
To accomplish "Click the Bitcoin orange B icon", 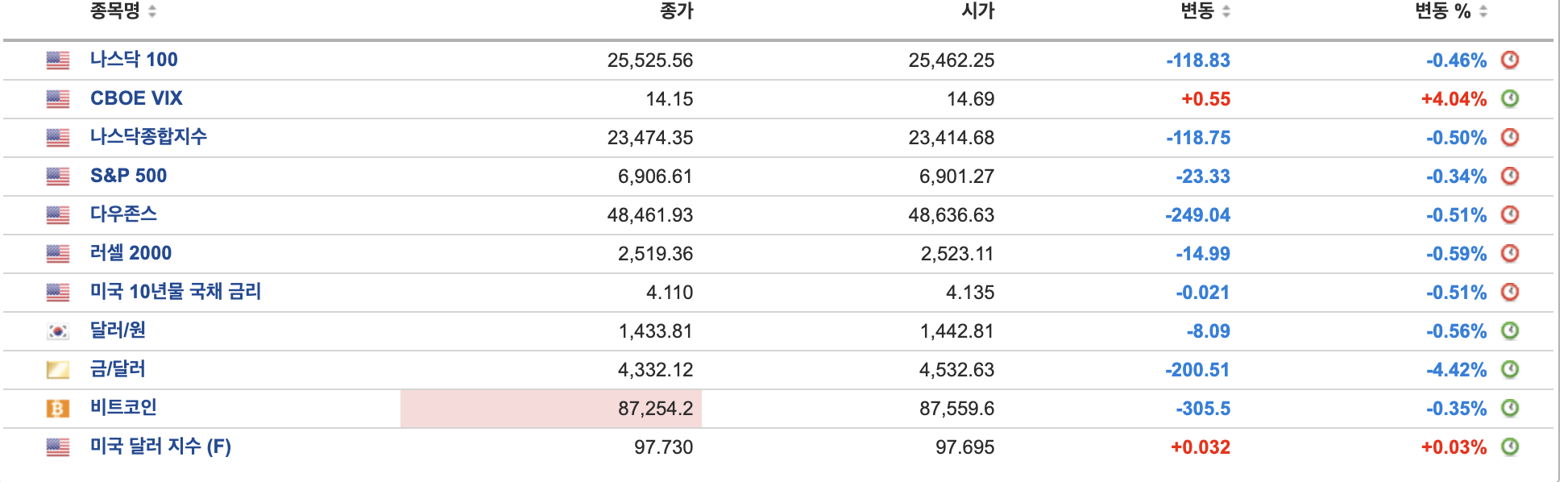I will 57,409.
